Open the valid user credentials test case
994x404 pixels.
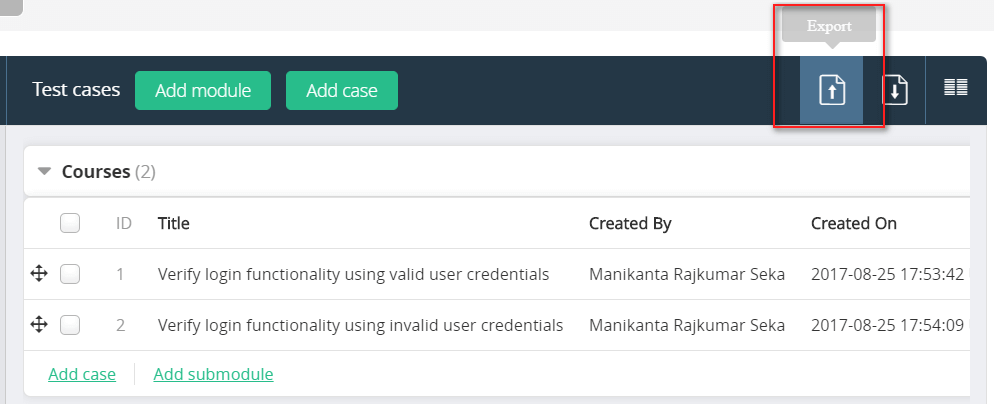(353, 274)
